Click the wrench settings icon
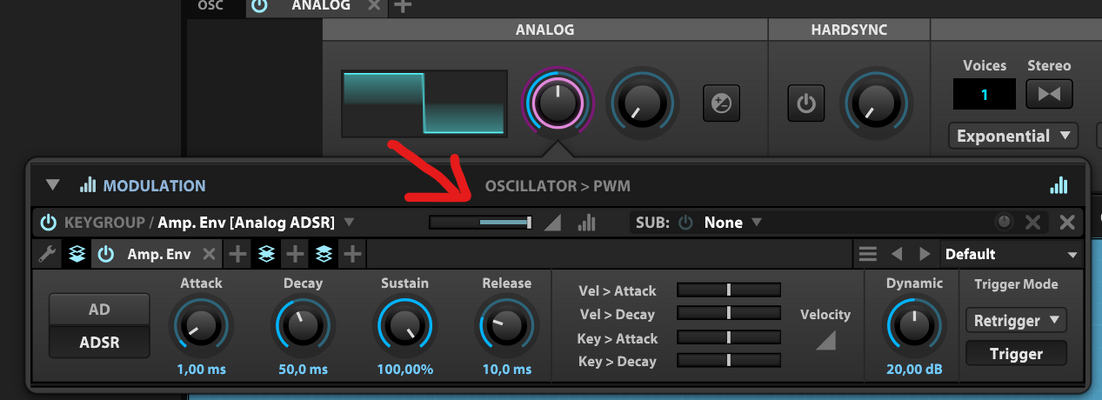The width and height of the screenshot is (1102, 400). [47, 254]
